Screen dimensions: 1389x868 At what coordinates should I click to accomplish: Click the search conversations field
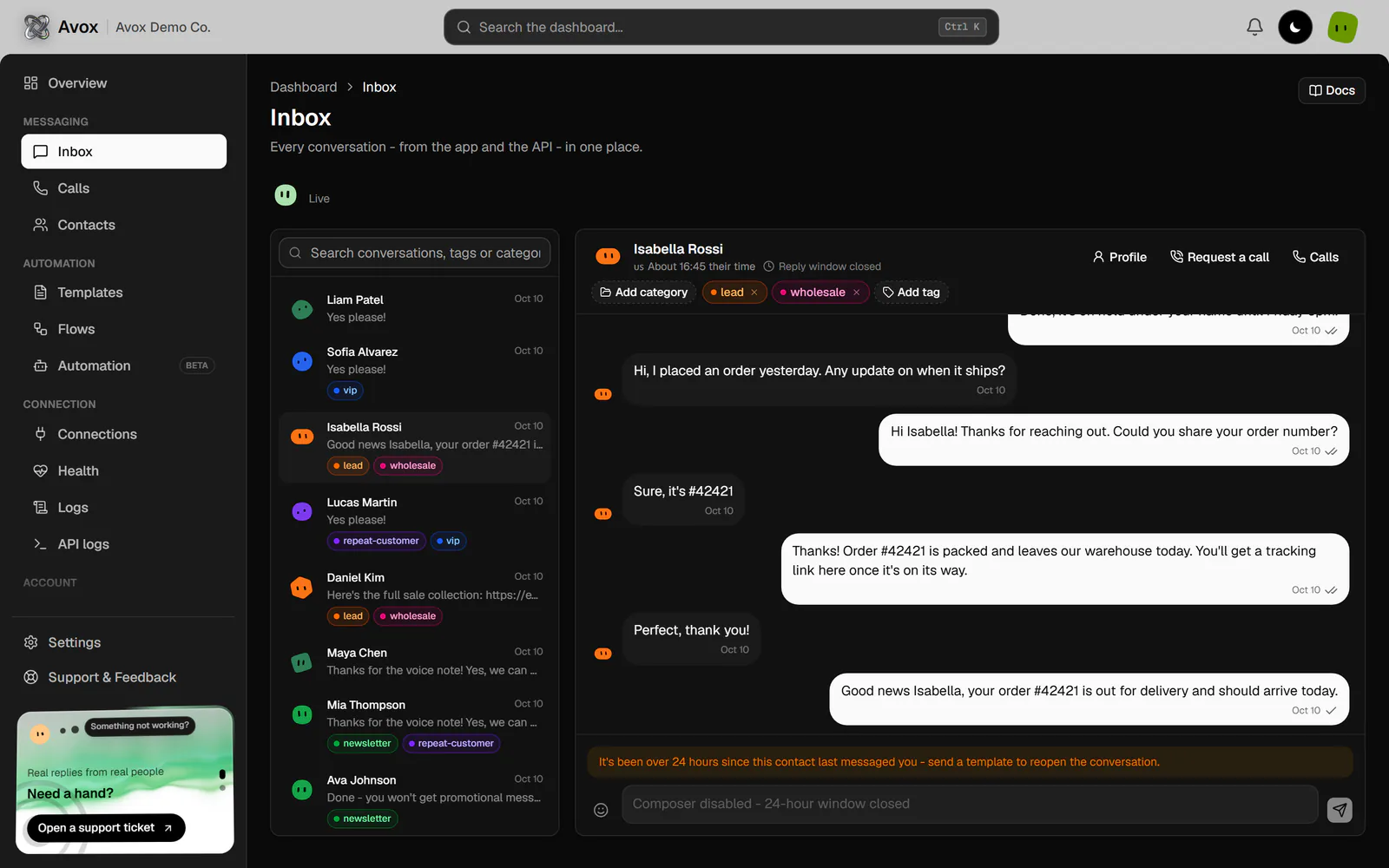click(x=415, y=253)
